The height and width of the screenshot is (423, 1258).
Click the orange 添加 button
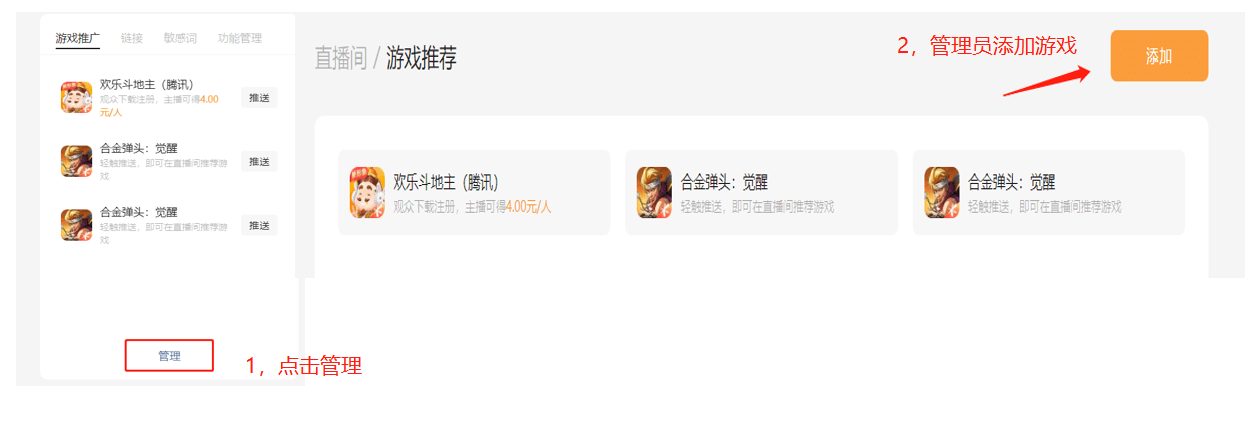point(1159,56)
